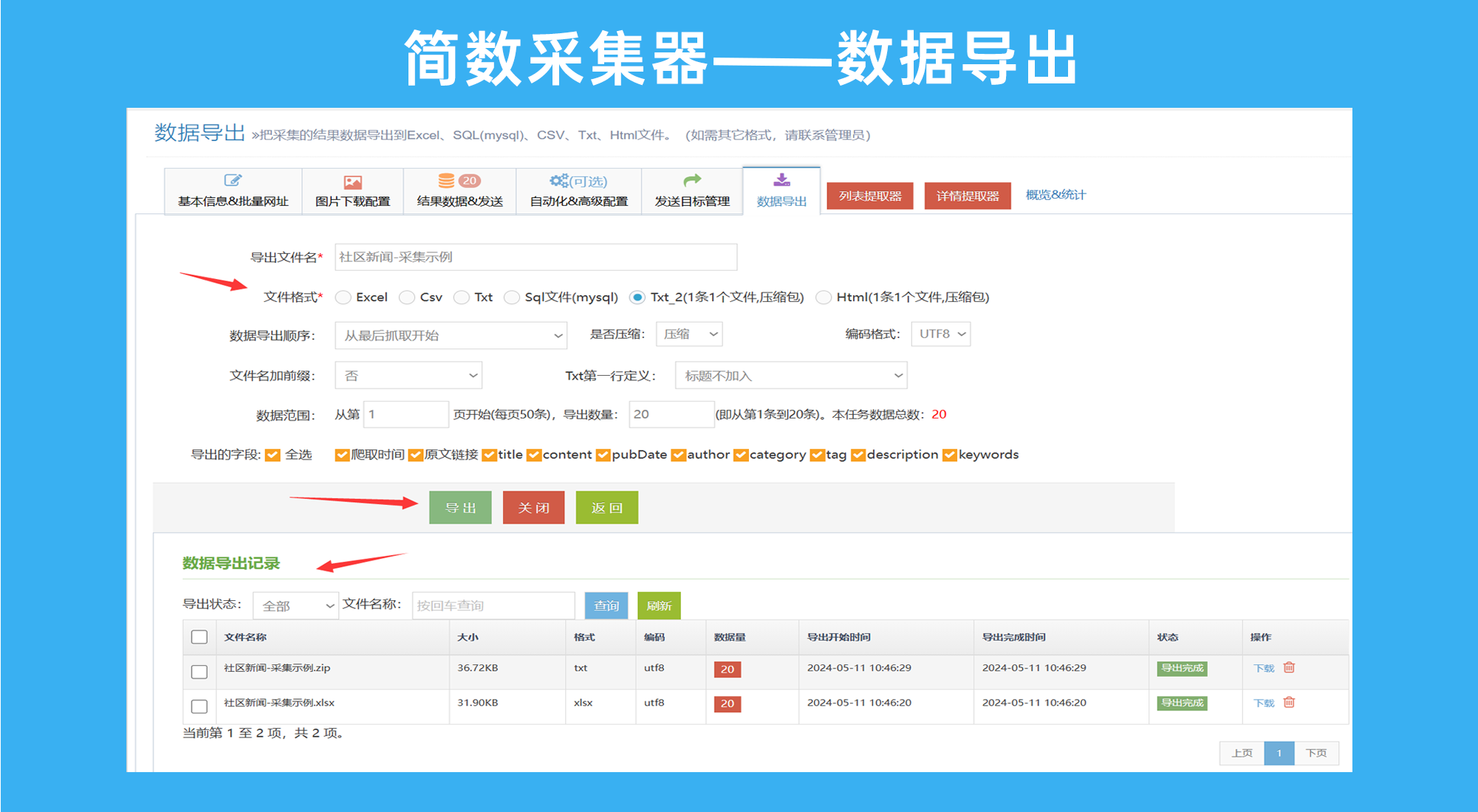Viewport: 1478px width, 812px height.
Task: Click the orange 20 badge on 结果数据&发送 tab
Action: [x=469, y=181]
